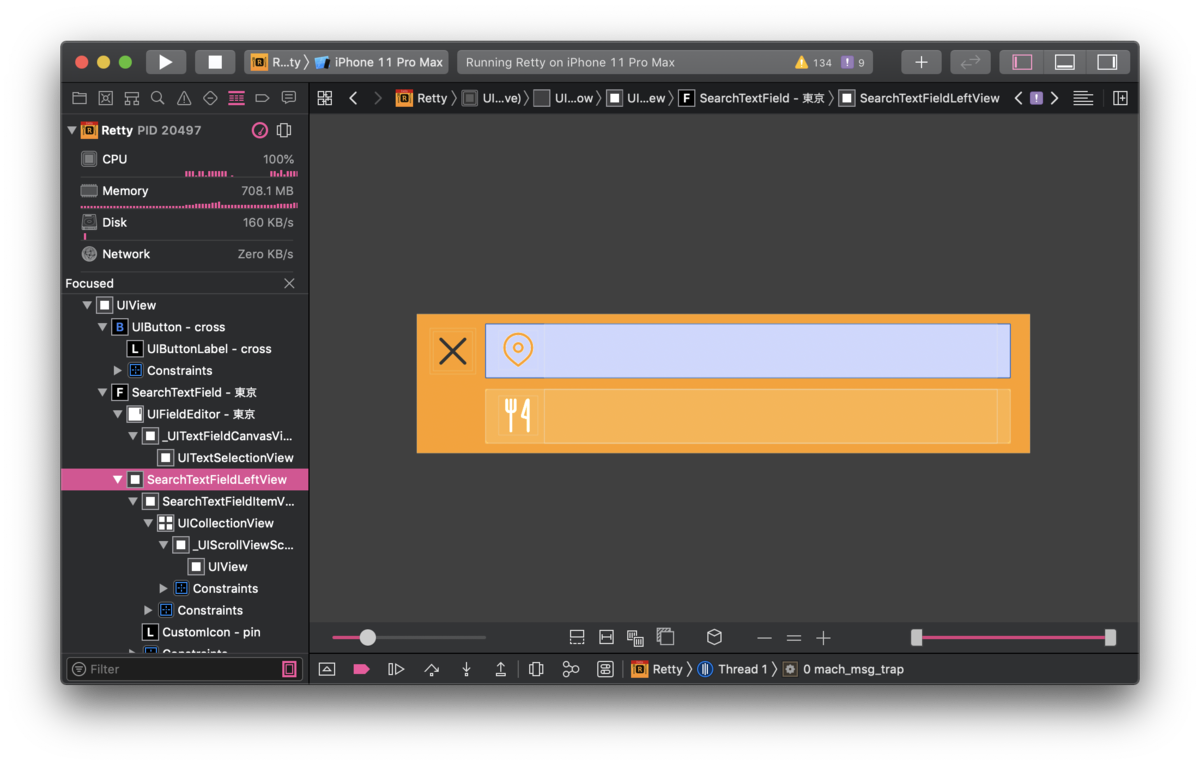This screenshot has height=765, width=1200.
Task: Open the Symbol navigator
Action: click(x=131, y=98)
